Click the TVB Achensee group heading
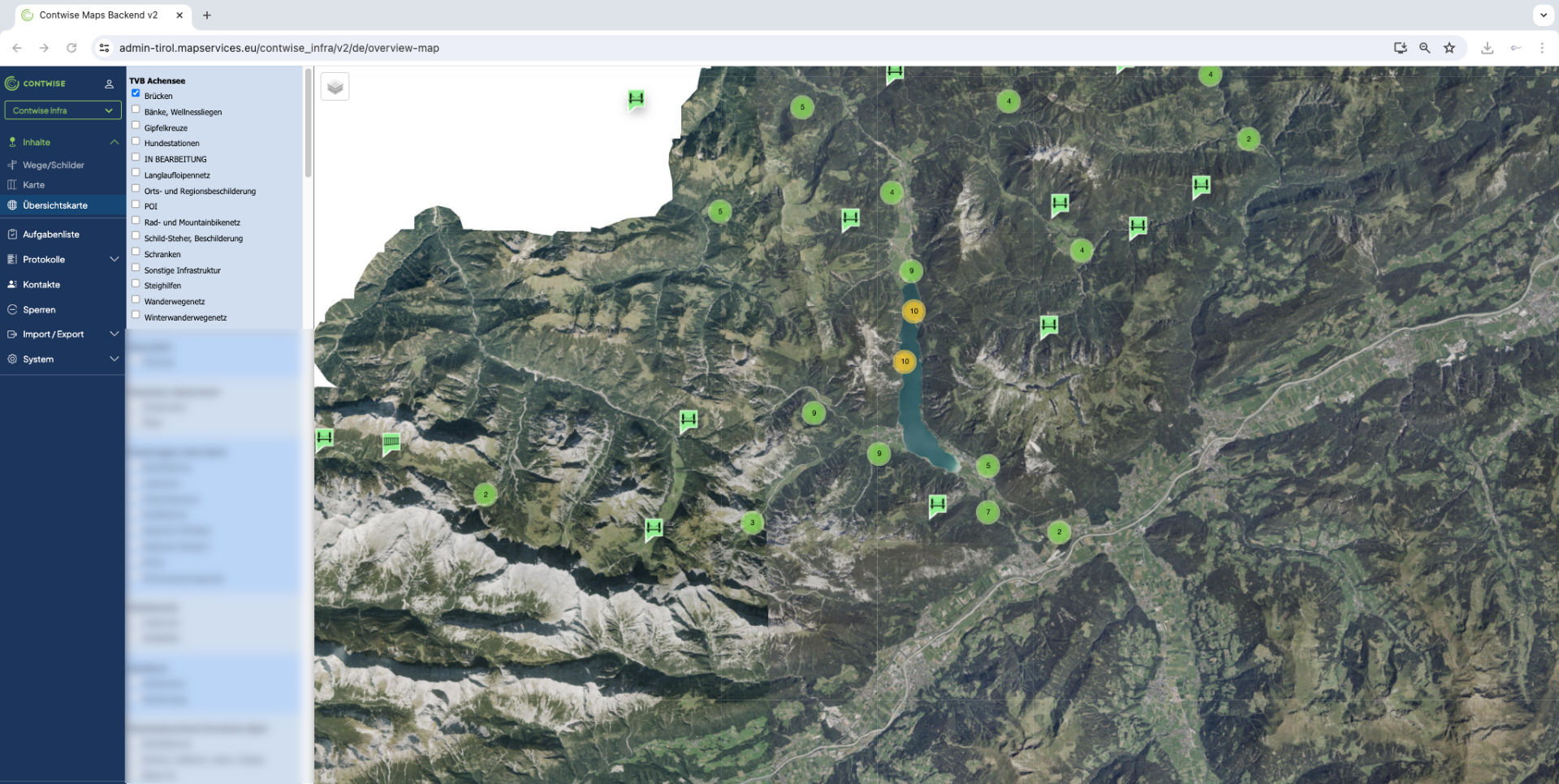The width and height of the screenshot is (1559, 784). (x=157, y=81)
